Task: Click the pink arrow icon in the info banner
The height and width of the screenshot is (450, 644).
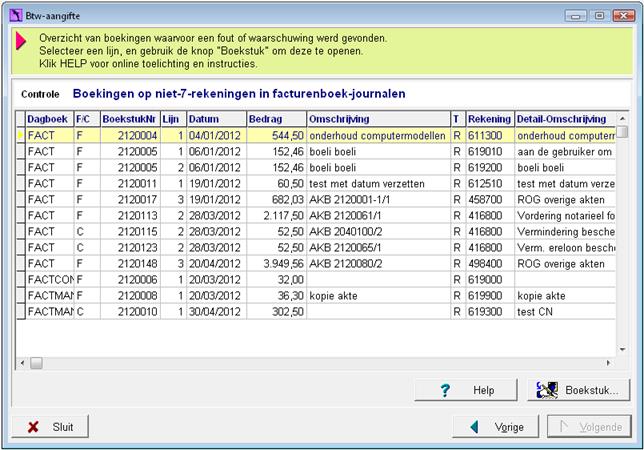Action: click(21, 41)
